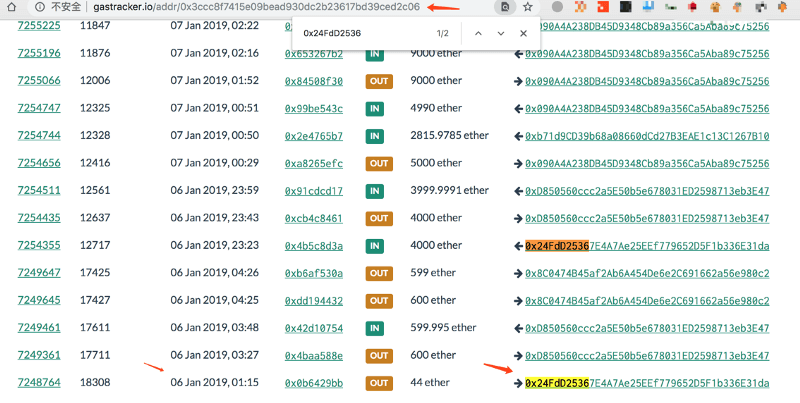
Task: Open block 7249461 link
Action: 39,328
